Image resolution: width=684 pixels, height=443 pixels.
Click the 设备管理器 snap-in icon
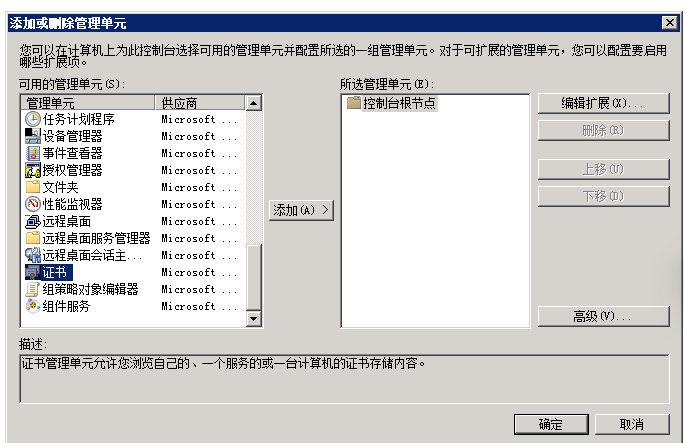tap(33, 136)
